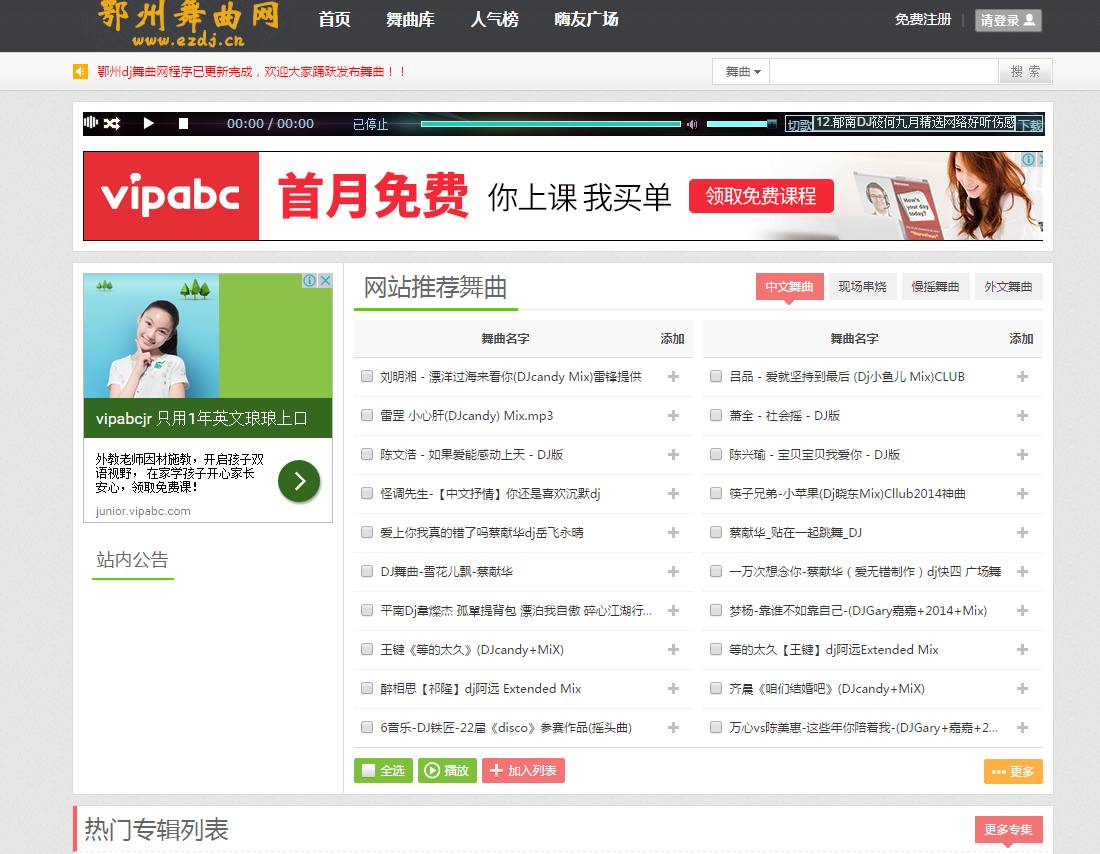Image resolution: width=1100 pixels, height=854 pixels.
Task: Switch to the 现场串烧 tab
Action: click(x=862, y=287)
